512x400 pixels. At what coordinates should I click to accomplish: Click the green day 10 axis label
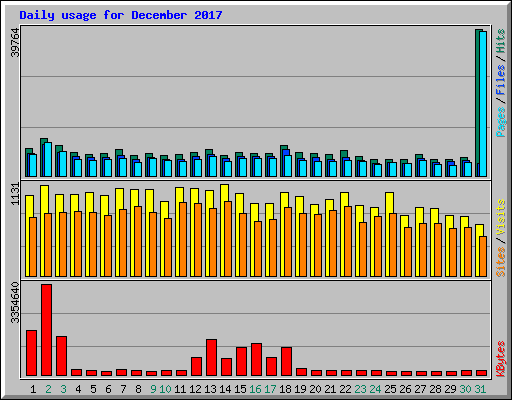click(165, 389)
